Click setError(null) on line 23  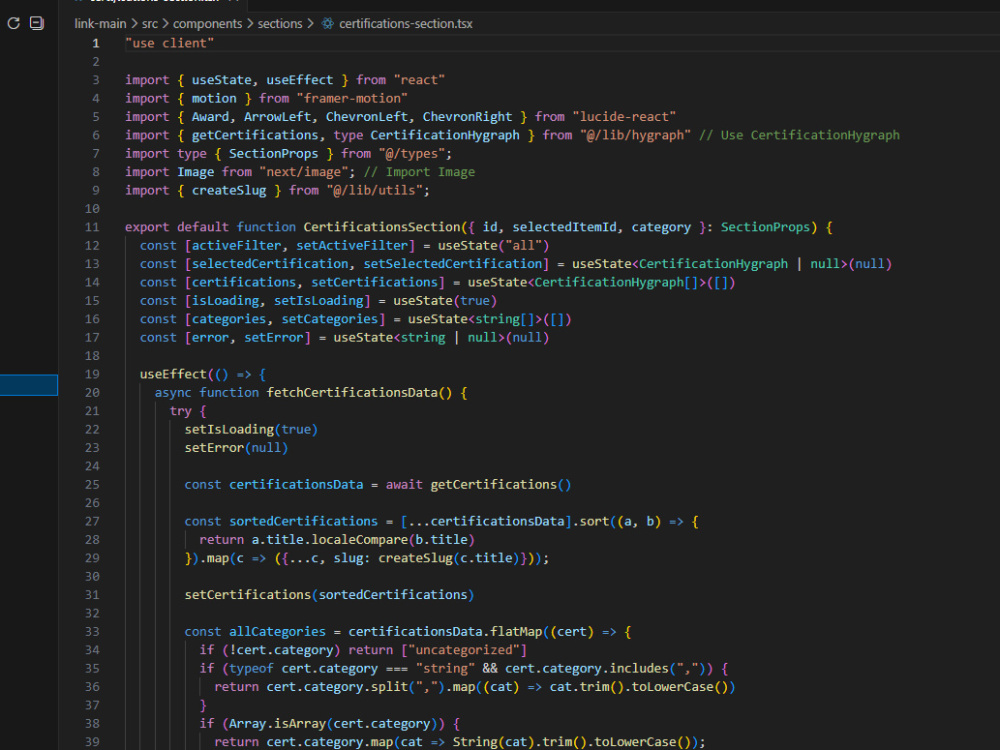[236, 448]
